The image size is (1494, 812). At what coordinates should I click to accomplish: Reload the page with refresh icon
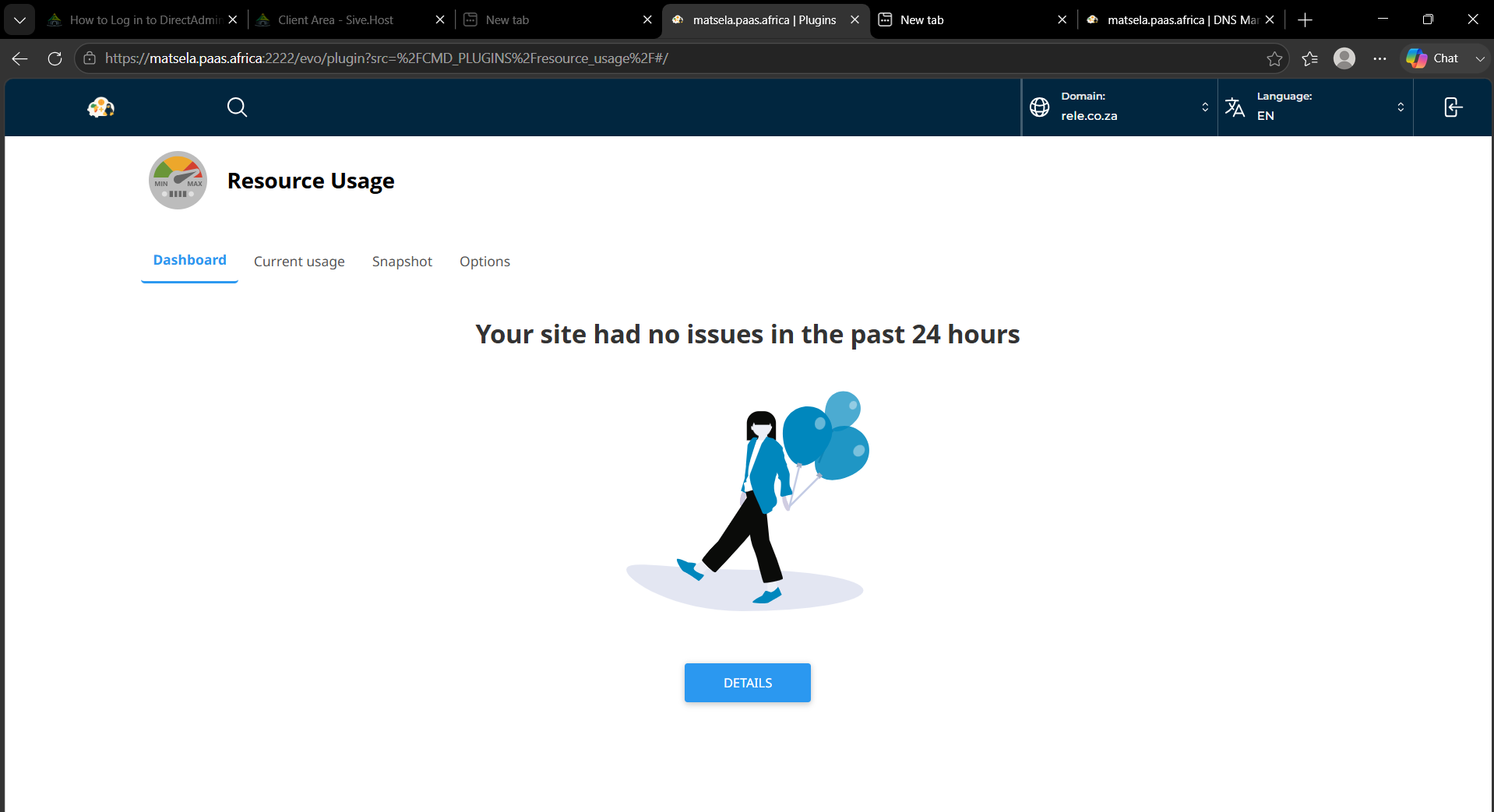point(55,58)
